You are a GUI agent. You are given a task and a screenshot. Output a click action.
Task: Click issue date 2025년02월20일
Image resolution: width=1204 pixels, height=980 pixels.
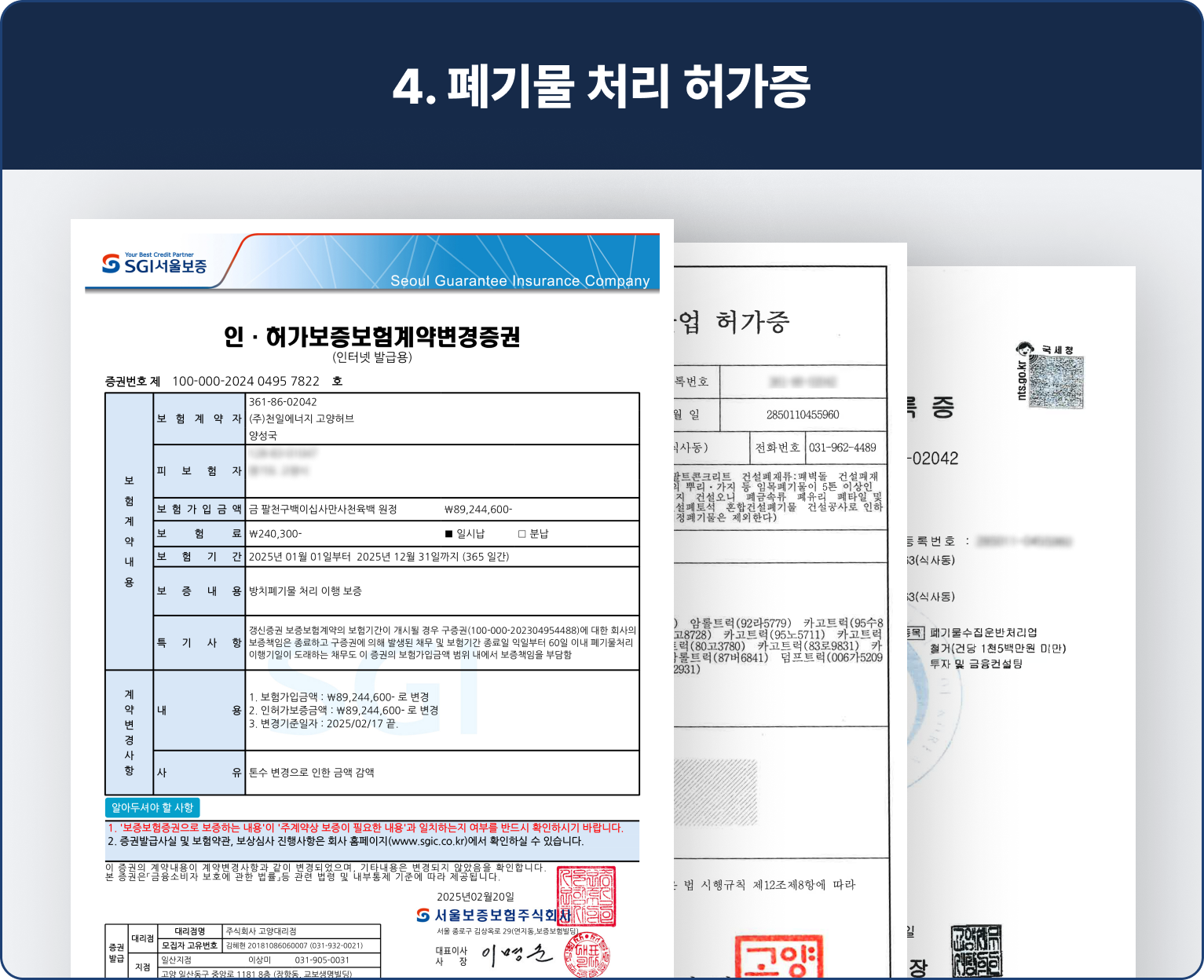tap(476, 897)
